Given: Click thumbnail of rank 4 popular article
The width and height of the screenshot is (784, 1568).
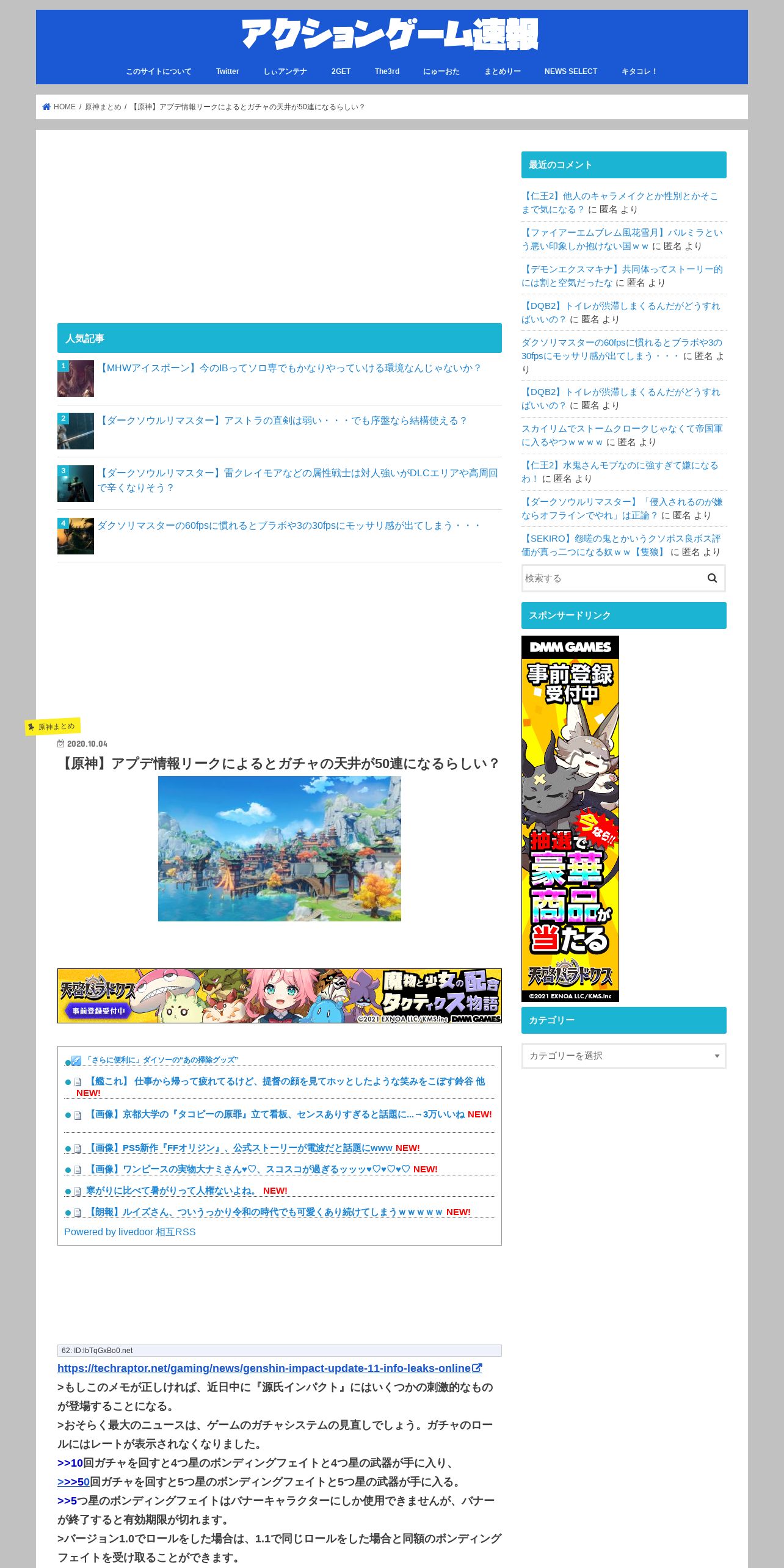Looking at the screenshot, I should tap(76, 536).
